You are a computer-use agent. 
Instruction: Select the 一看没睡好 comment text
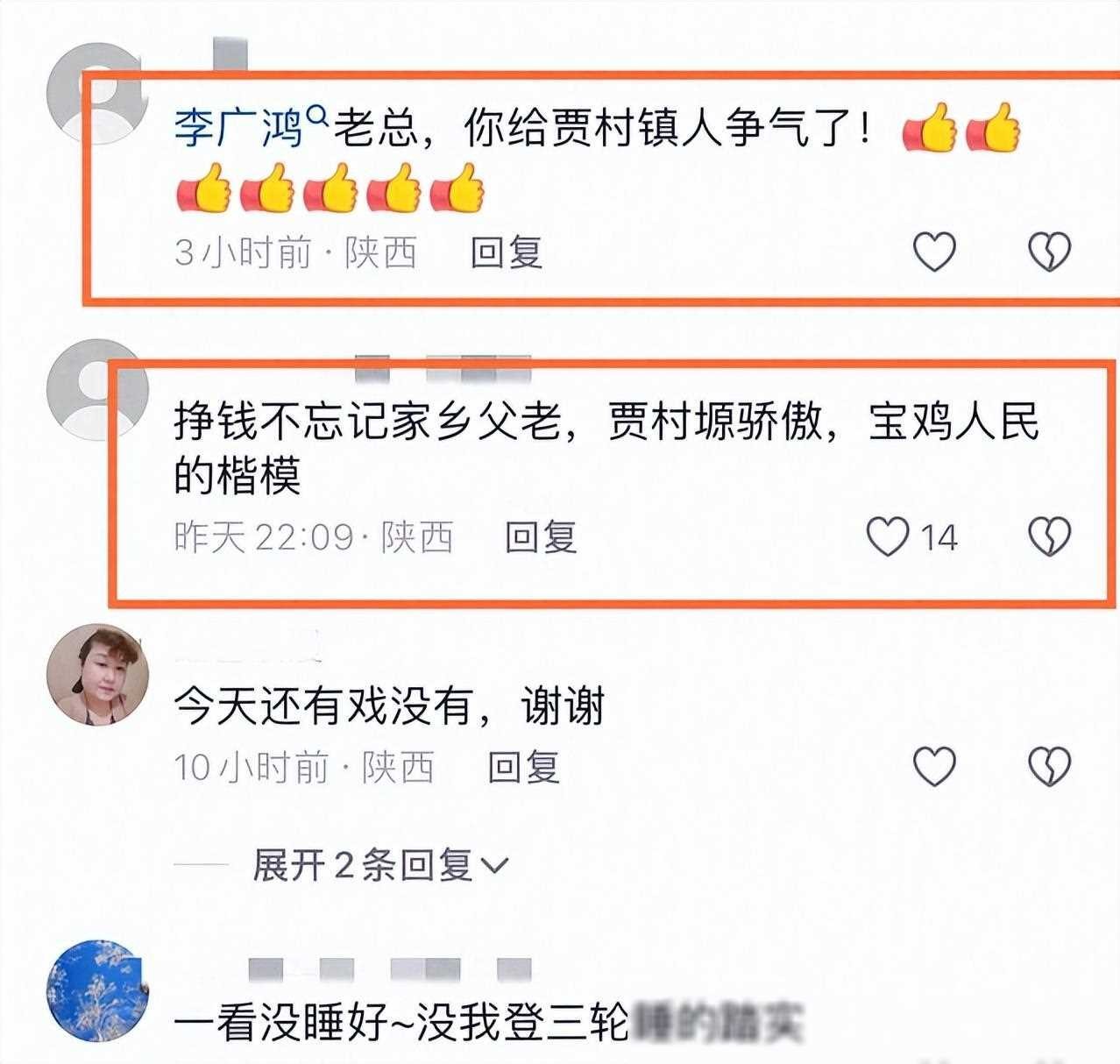coord(488,1023)
